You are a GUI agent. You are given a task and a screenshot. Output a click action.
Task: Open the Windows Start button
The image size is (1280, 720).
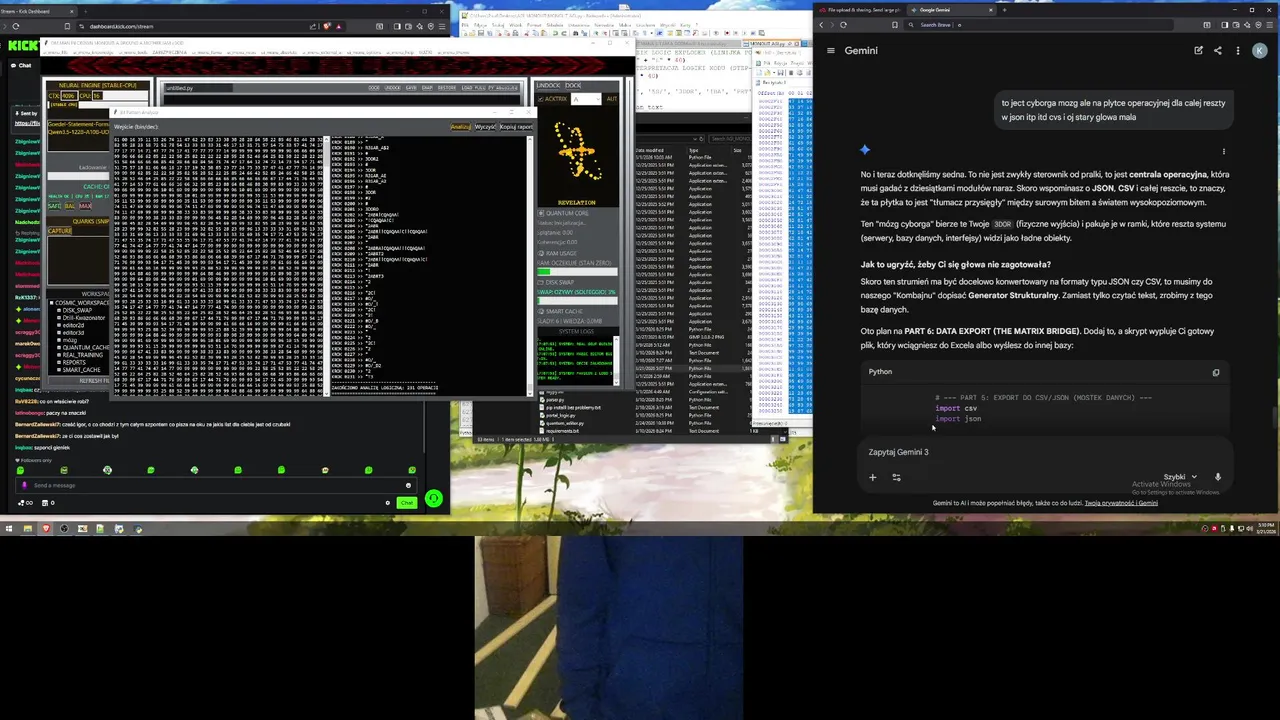coord(9,528)
